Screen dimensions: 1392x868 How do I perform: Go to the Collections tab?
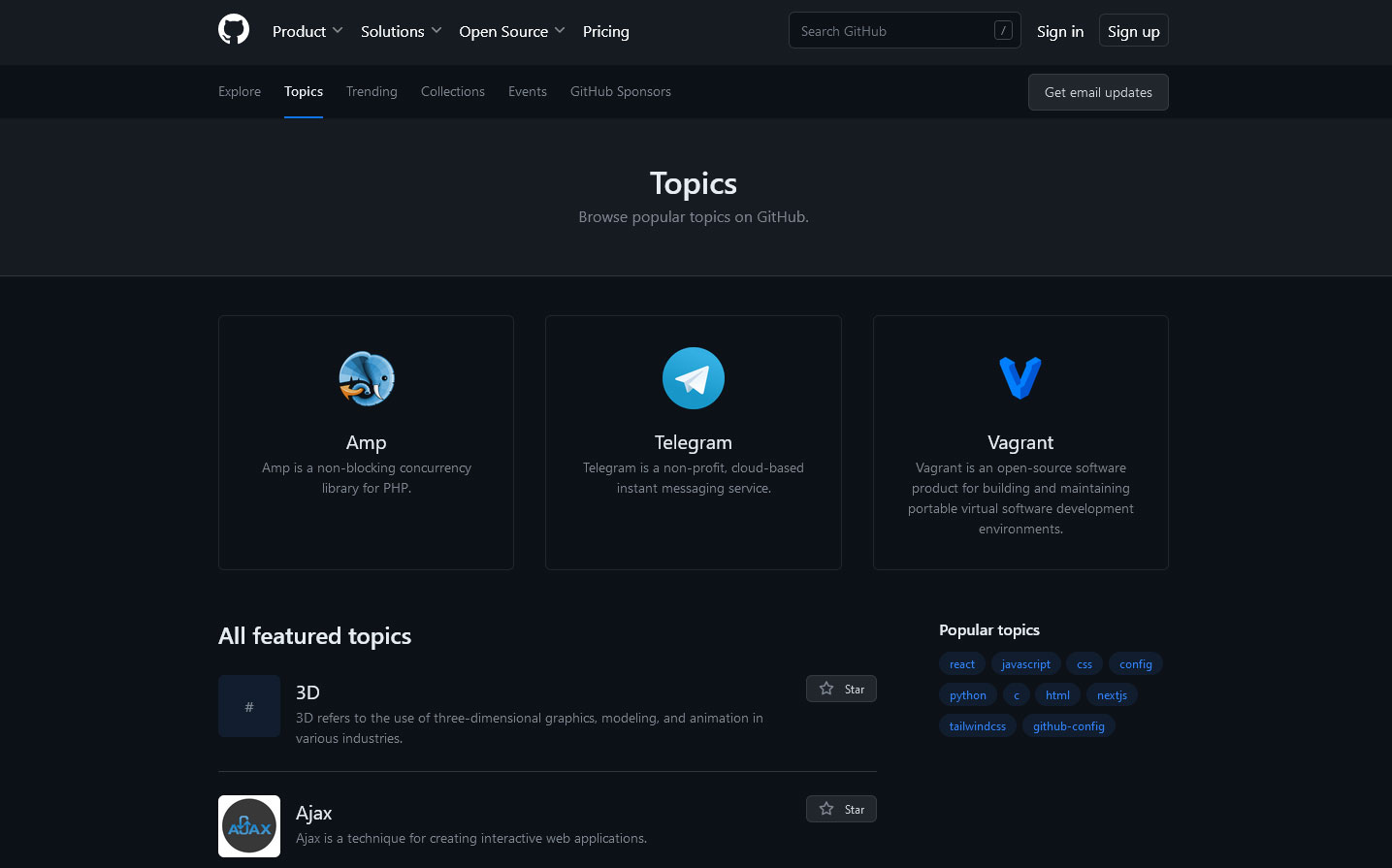tap(453, 91)
